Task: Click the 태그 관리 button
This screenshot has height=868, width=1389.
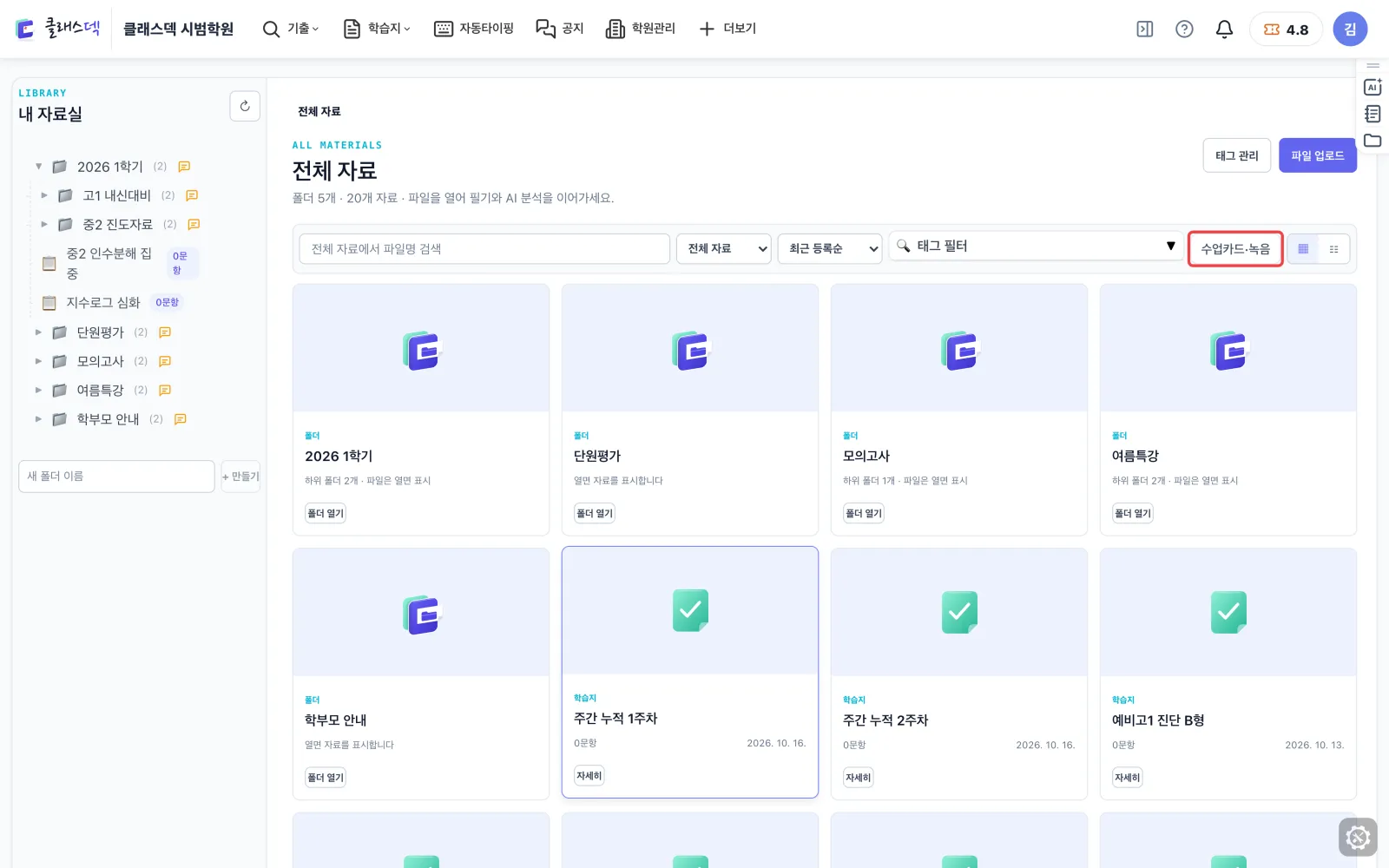Action: 1237,155
